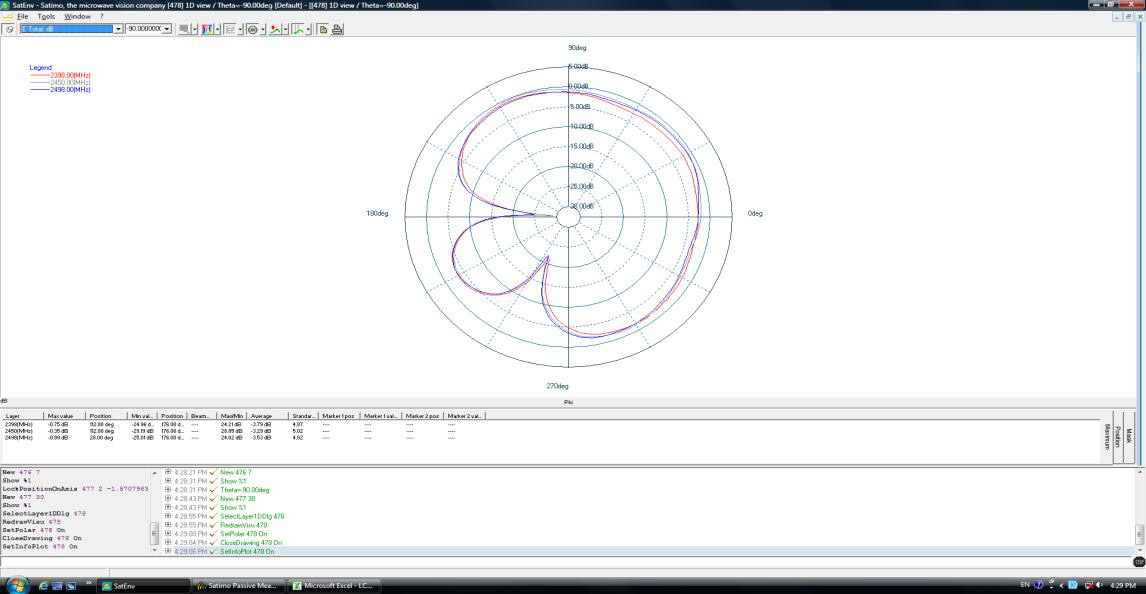This screenshot has width=1146, height=594.
Task: Expand the 'SetPolar 478 On' log entry
Action: (168, 534)
